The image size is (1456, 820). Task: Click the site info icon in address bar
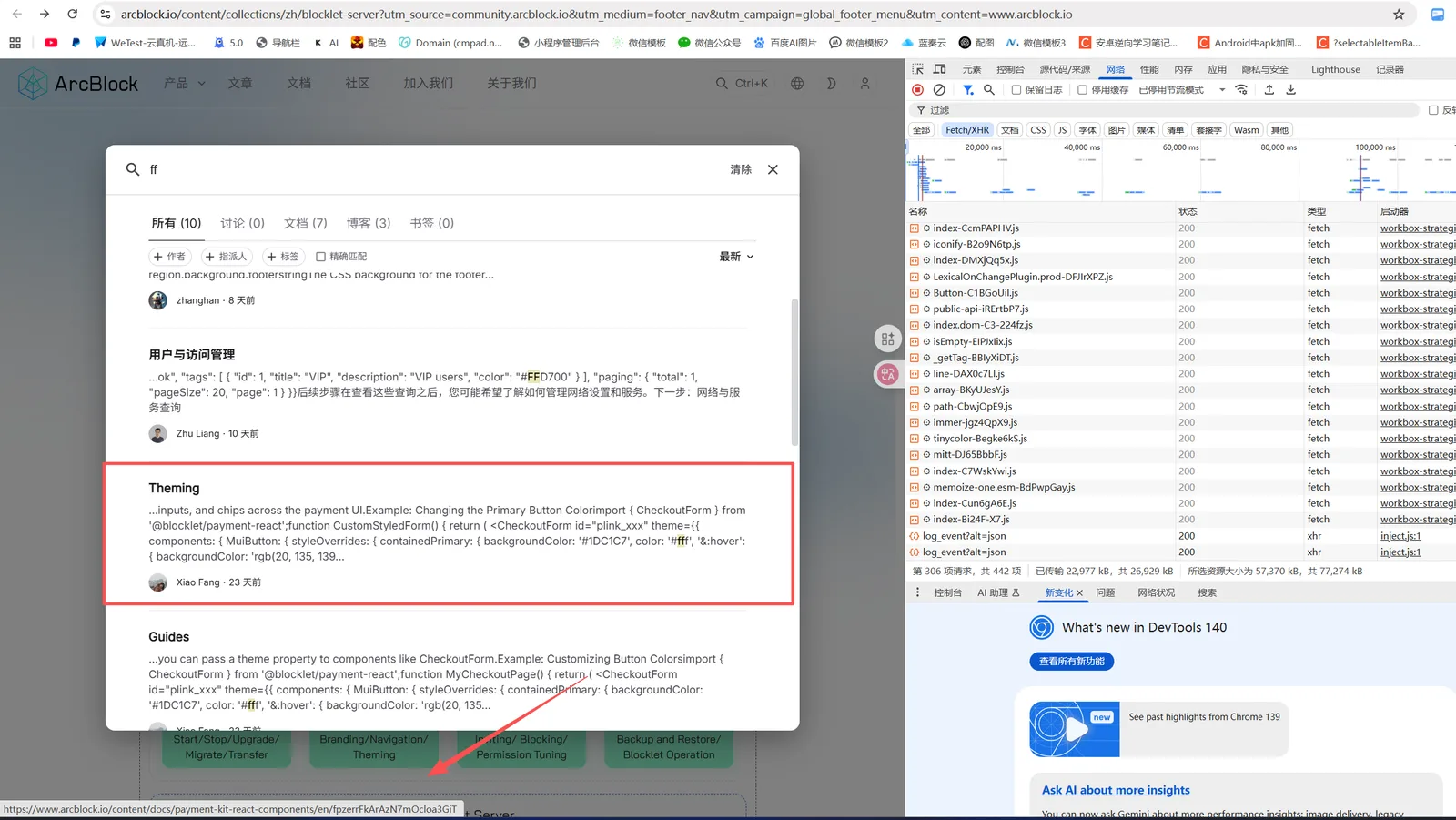coord(106,15)
